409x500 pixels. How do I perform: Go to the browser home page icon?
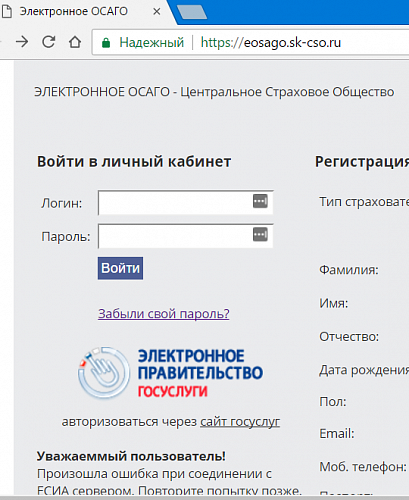(75, 42)
